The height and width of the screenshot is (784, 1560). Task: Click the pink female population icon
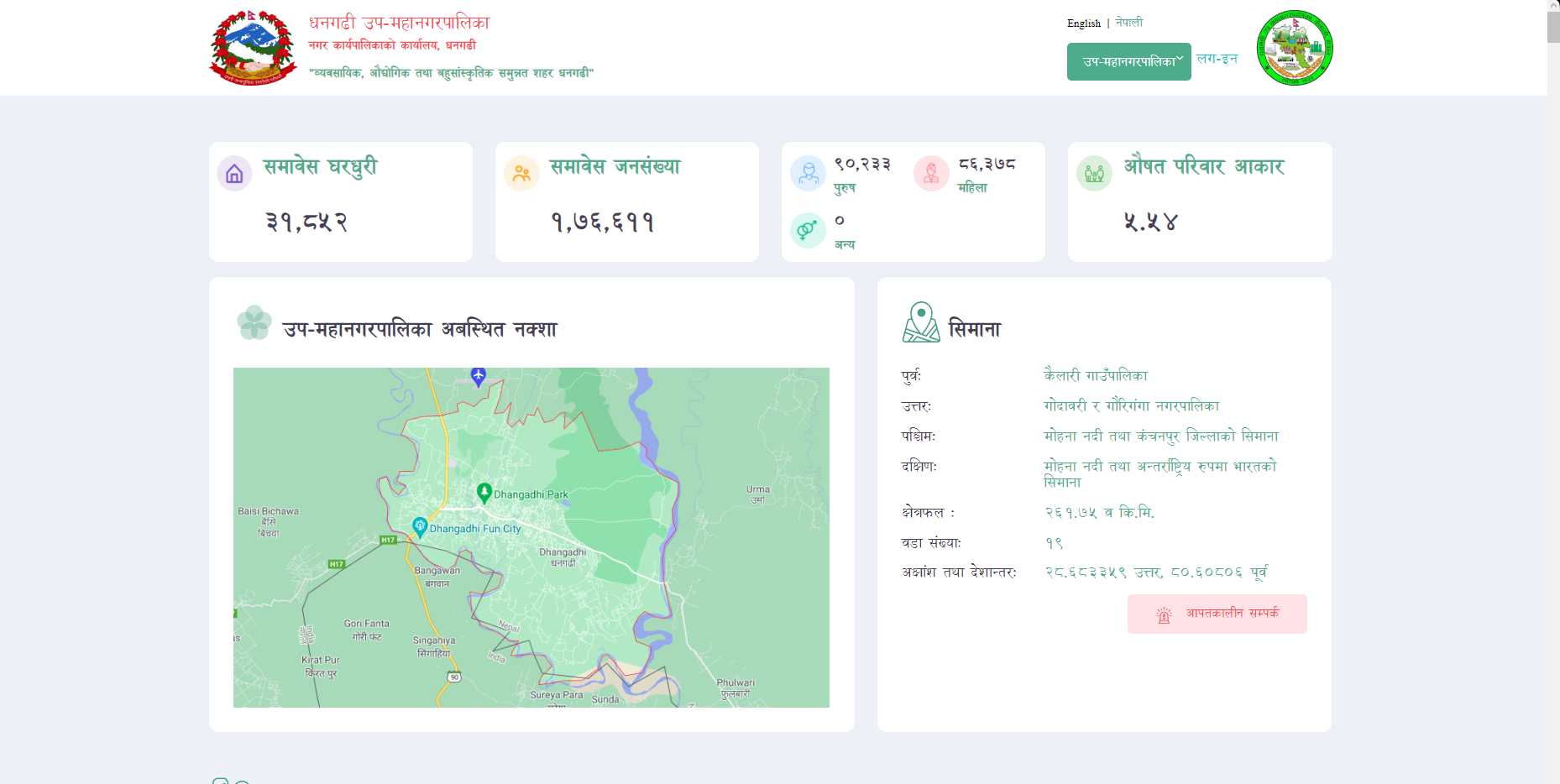[x=931, y=174]
